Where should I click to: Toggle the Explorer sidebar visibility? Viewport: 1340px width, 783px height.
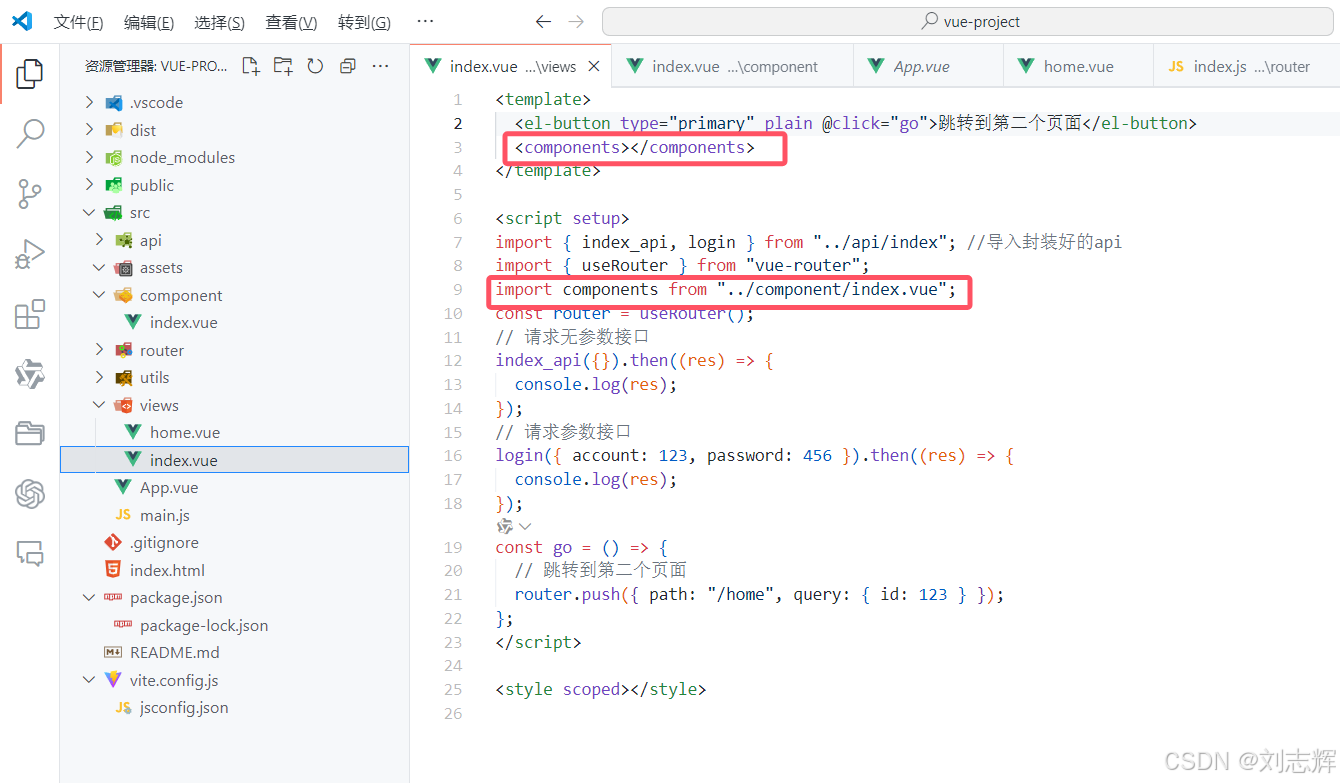point(30,73)
